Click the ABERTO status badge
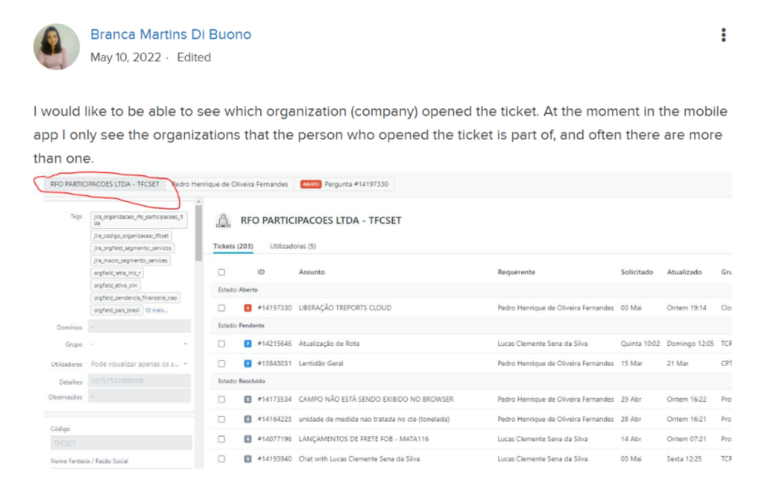Screen dimensions: 773x486 311,184
